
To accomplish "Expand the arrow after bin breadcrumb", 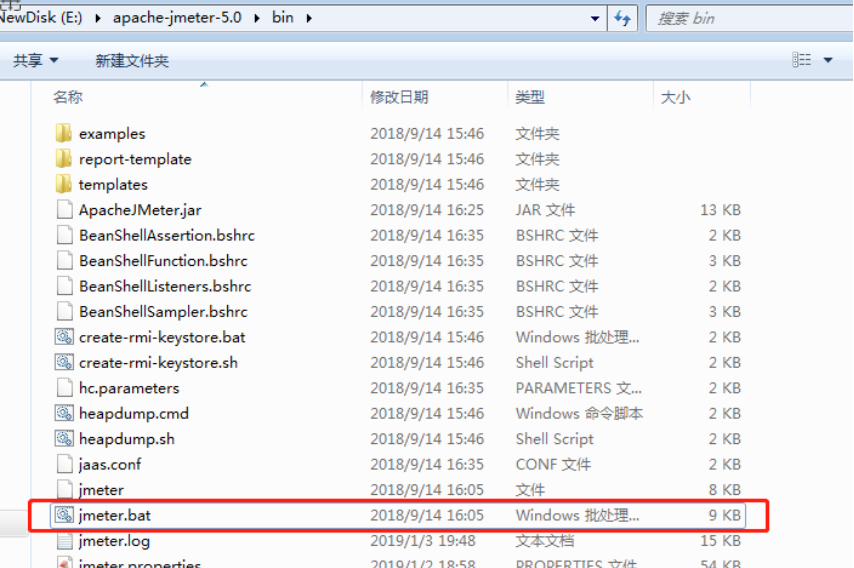I will 309,18.
